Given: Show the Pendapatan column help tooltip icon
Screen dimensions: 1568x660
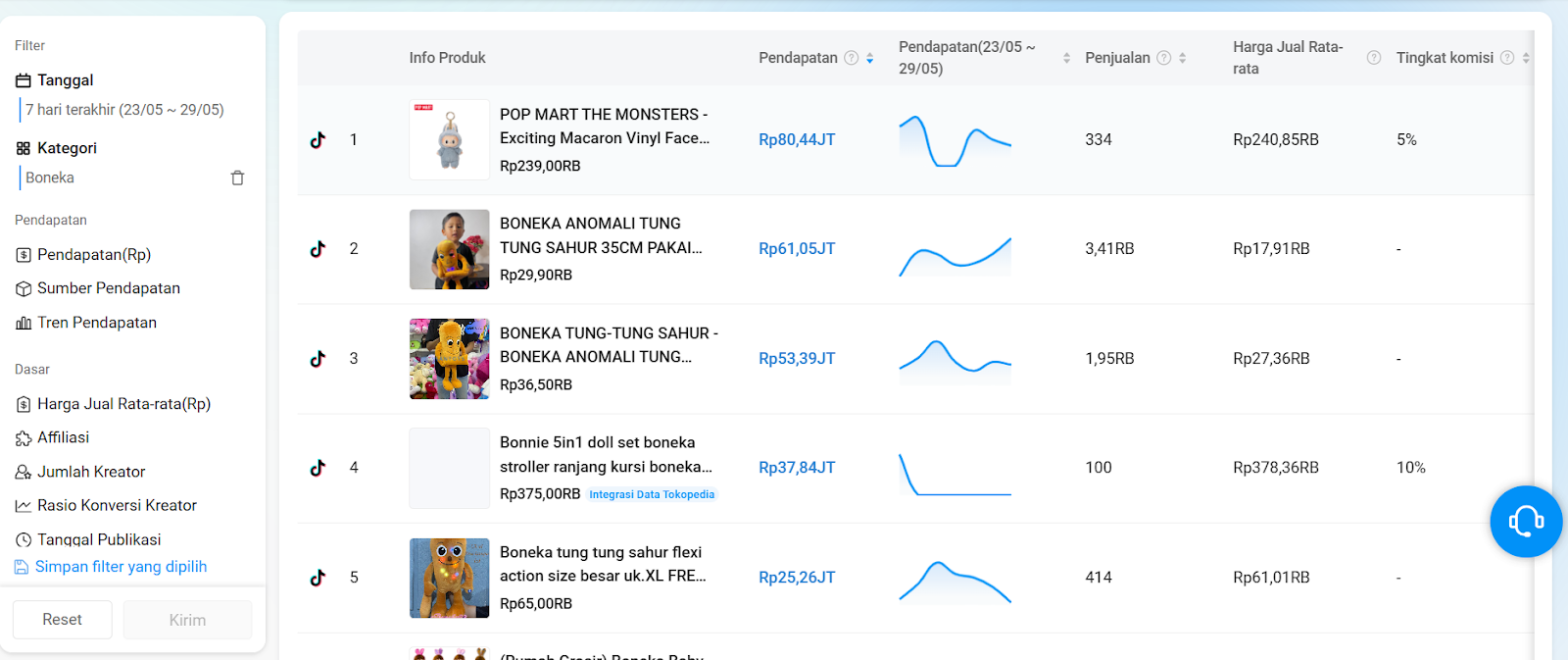Looking at the screenshot, I should click(x=852, y=58).
